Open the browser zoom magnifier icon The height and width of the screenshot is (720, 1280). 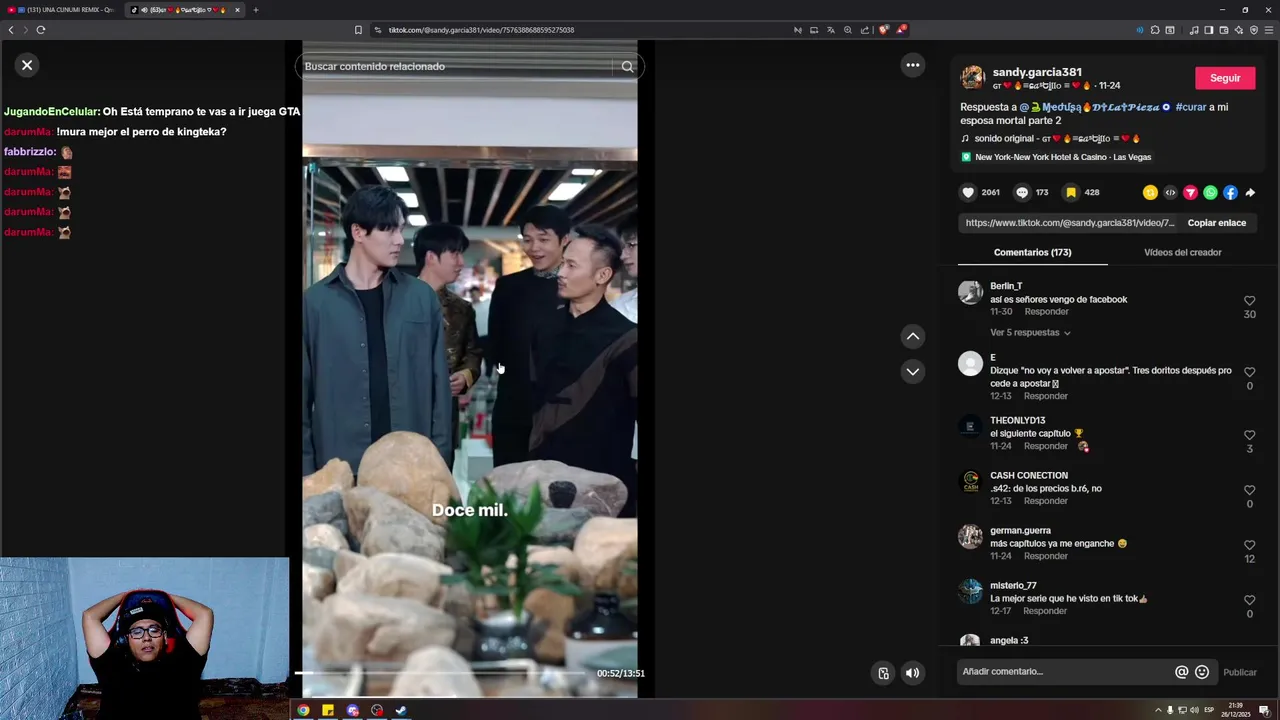pos(848,30)
